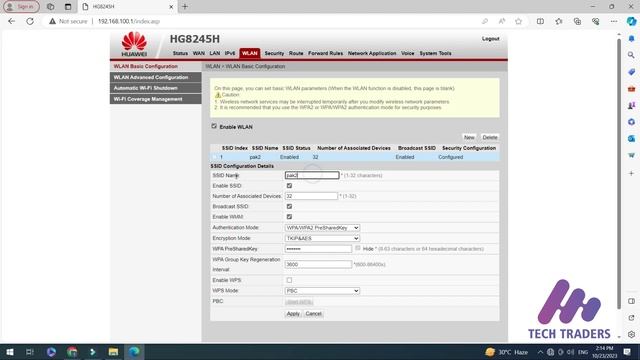This screenshot has height=360, width=640.
Task: Select the pak2 SSID row in table
Action: [x=354, y=157]
